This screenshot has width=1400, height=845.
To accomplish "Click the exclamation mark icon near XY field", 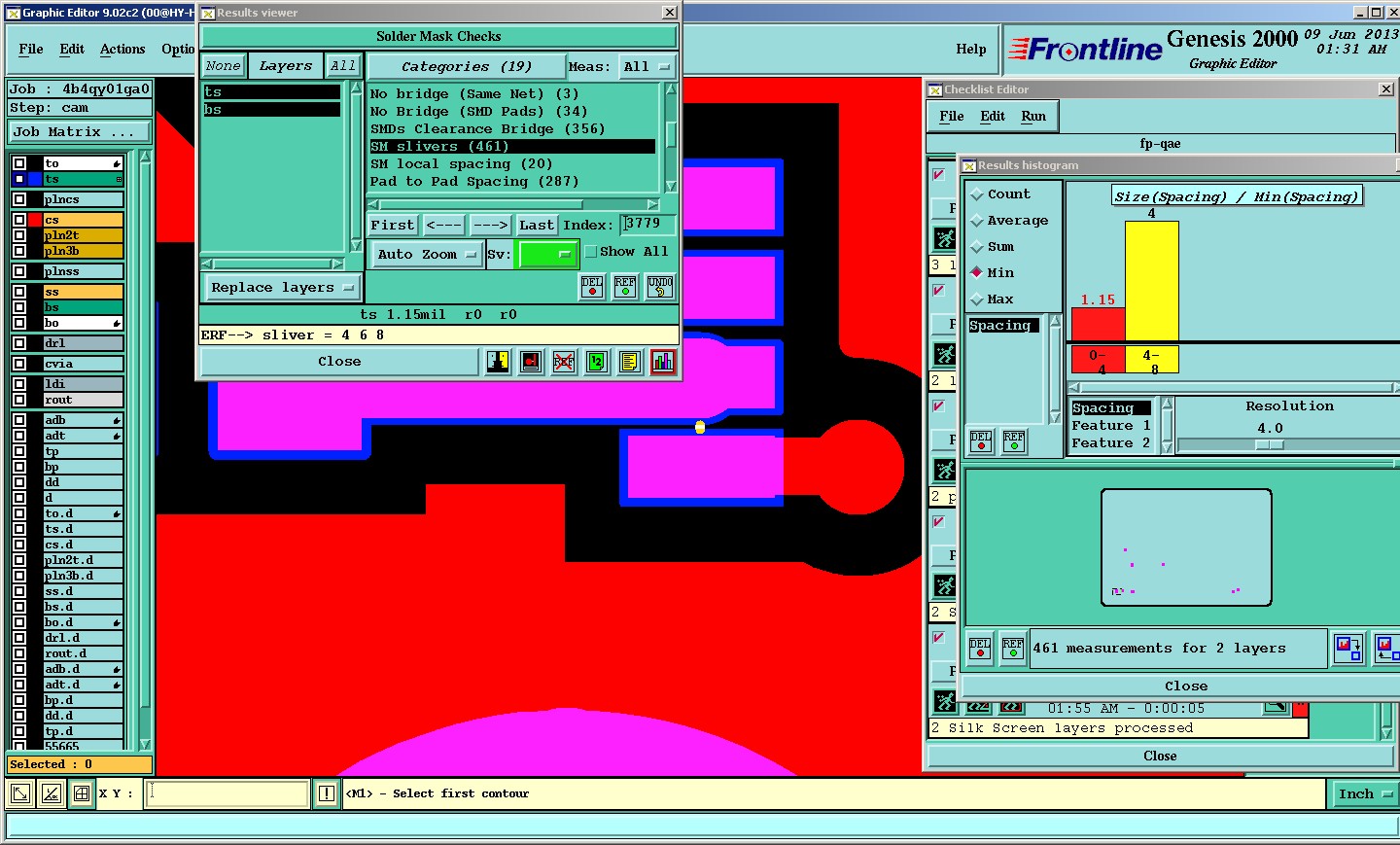I will pyautogui.click(x=327, y=793).
